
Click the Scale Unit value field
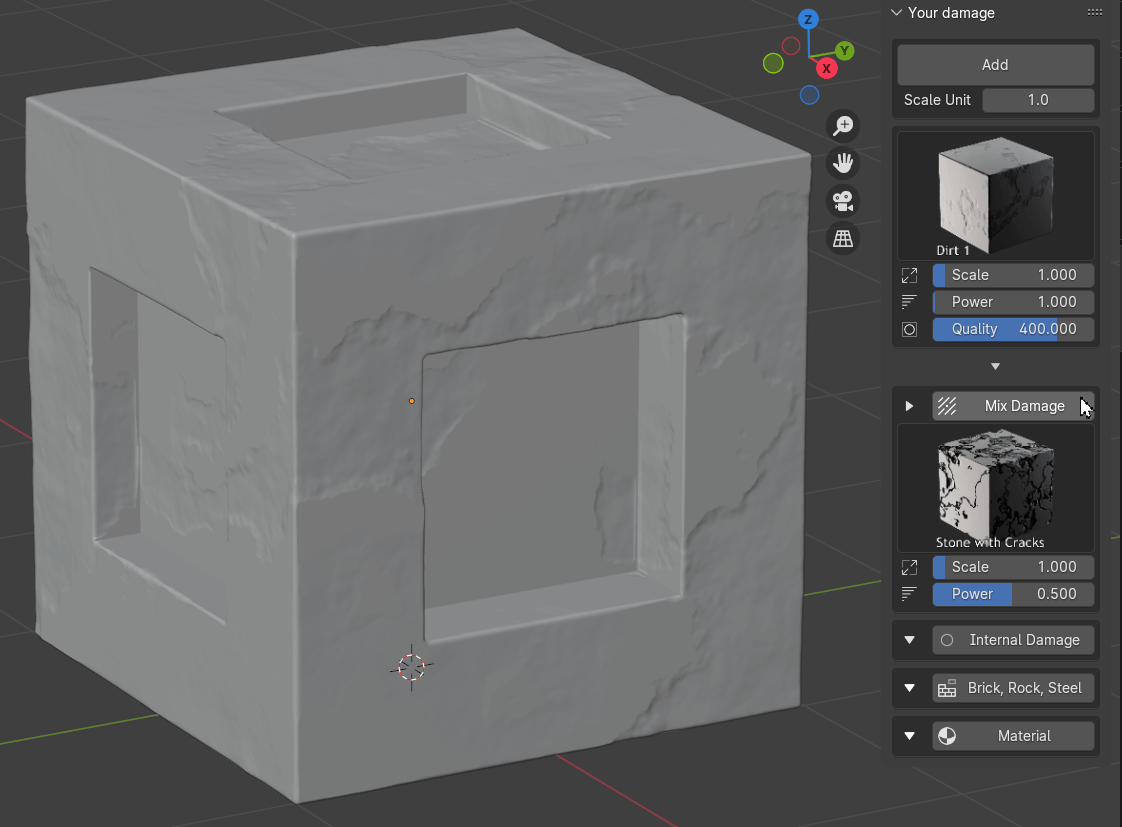[x=1038, y=100]
